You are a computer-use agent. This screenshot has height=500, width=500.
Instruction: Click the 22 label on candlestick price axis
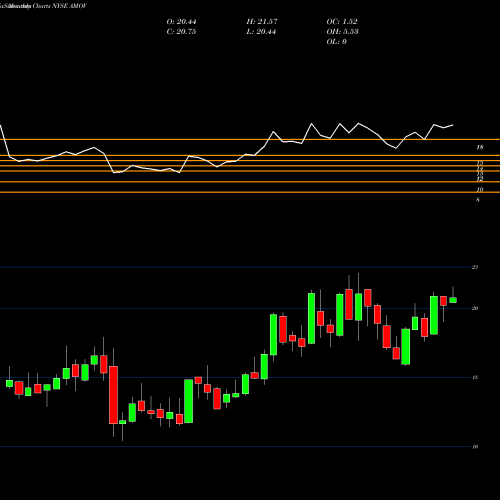475,267
